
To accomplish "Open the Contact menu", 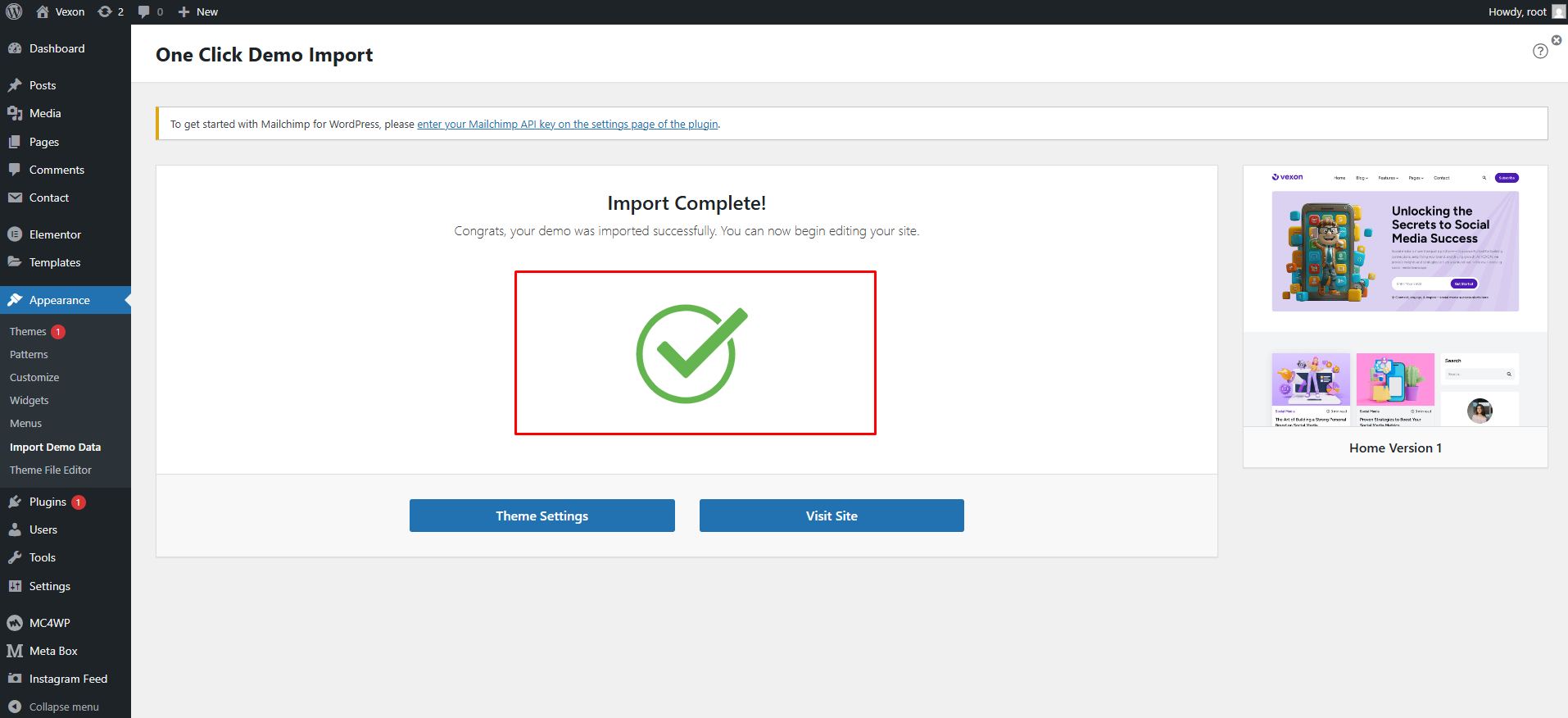I will (x=66, y=198).
